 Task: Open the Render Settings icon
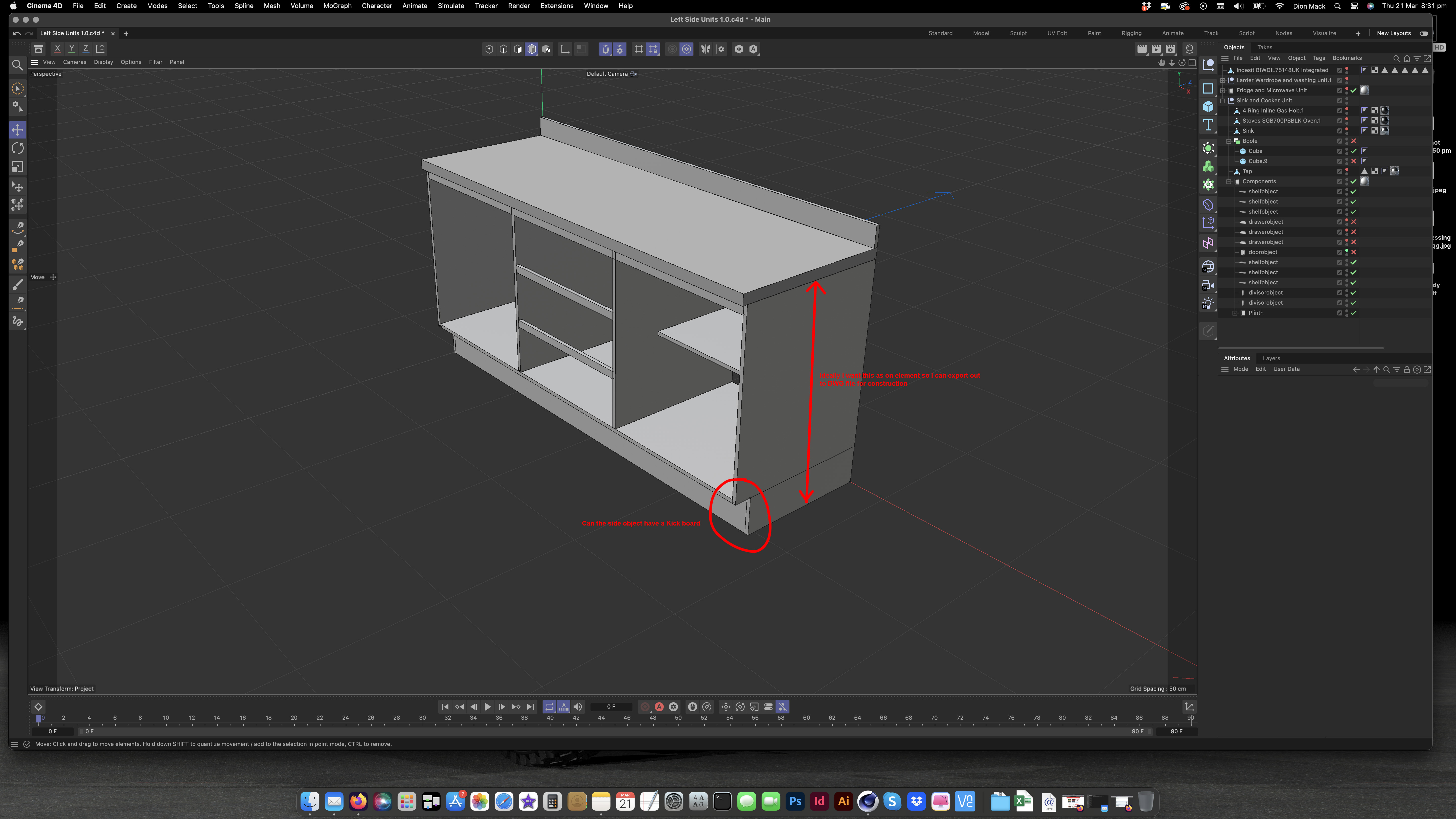point(1170,49)
